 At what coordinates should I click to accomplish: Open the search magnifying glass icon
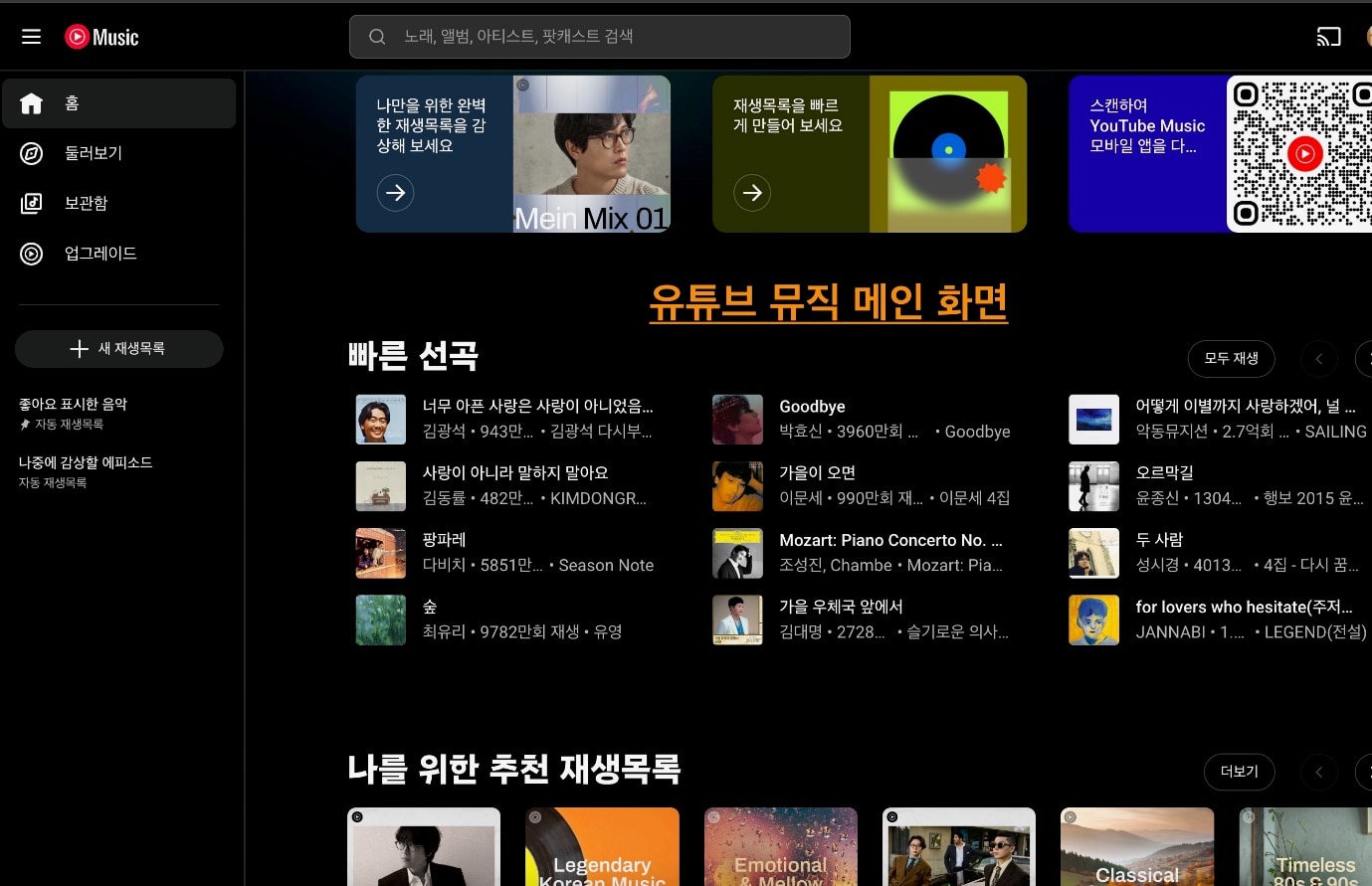click(377, 36)
